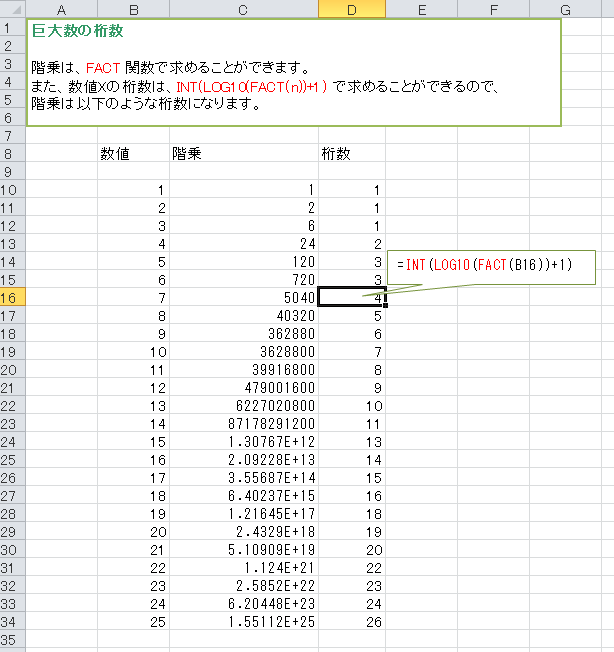Select the column G header
The image size is (614, 652).
pos(565,9)
